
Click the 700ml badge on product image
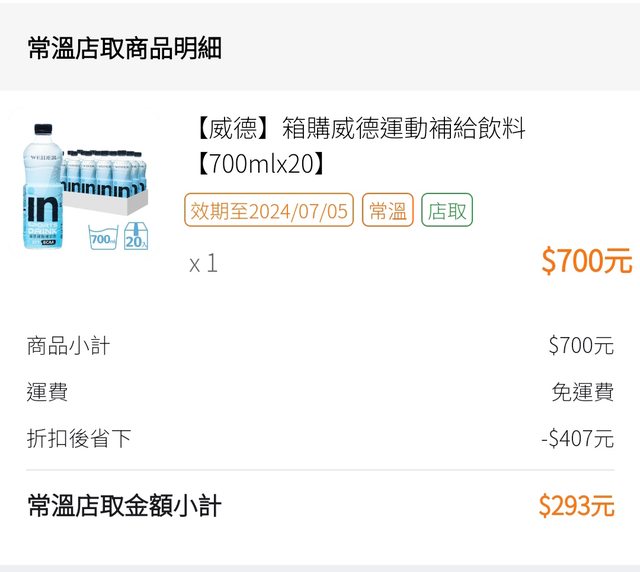[103, 239]
